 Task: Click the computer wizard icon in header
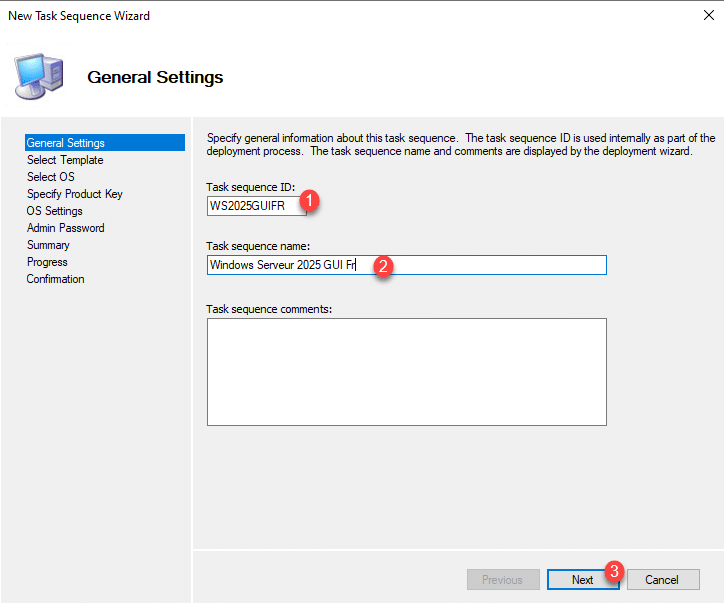[x=38, y=75]
